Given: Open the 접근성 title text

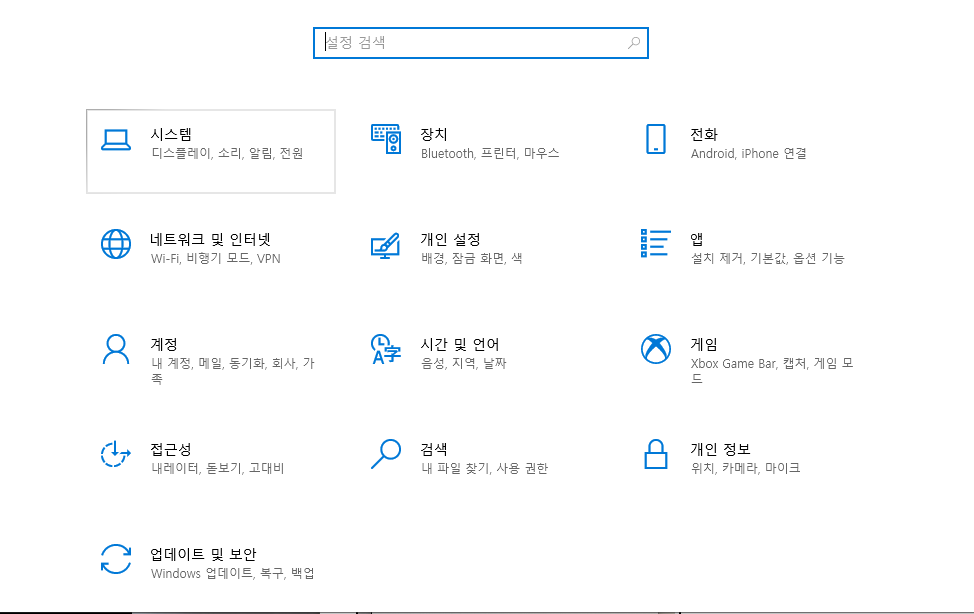Looking at the screenshot, I should (x=171, y=449).
